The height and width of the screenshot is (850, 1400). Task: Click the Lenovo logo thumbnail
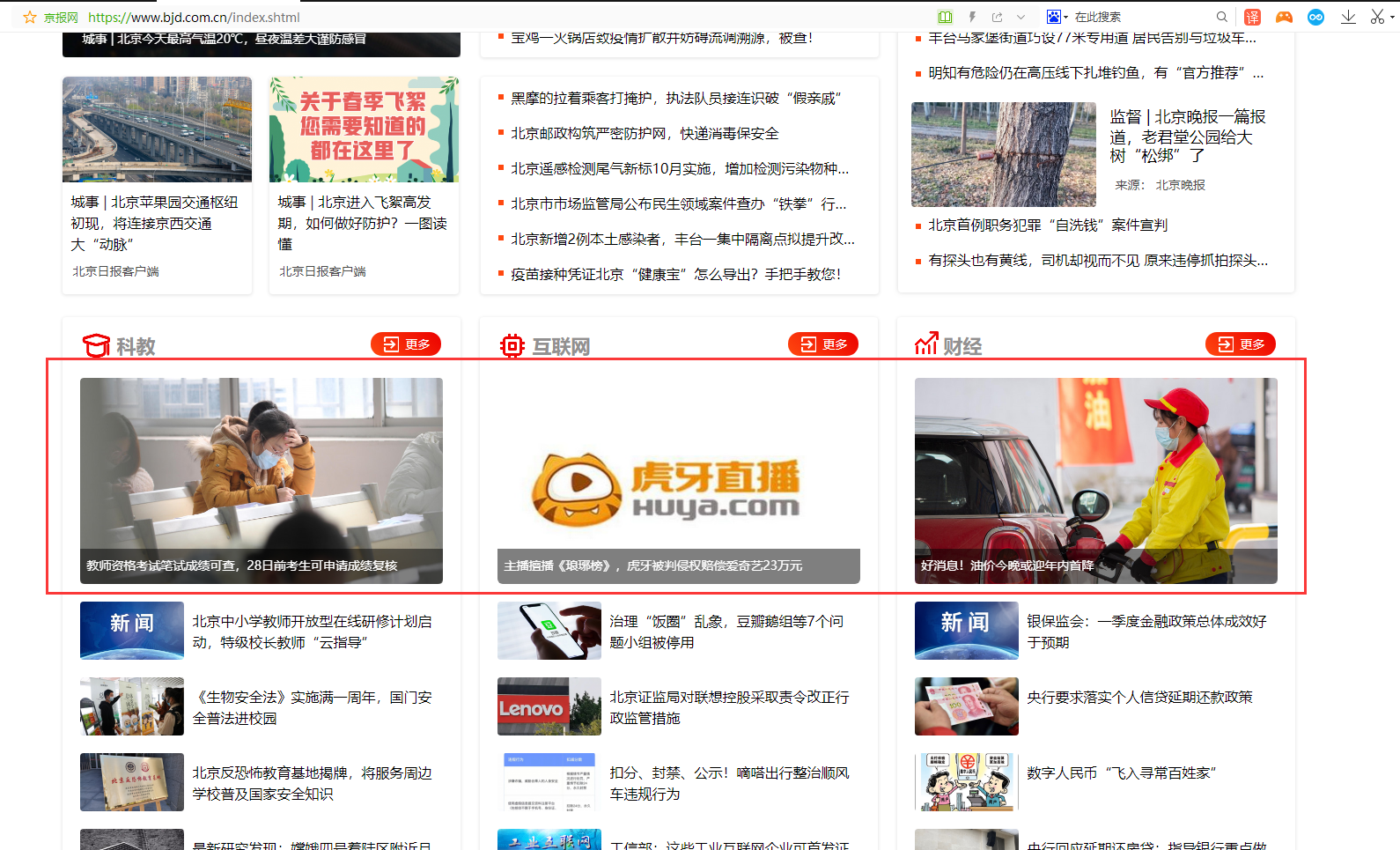pyautogui.click(x=549, y=706)
